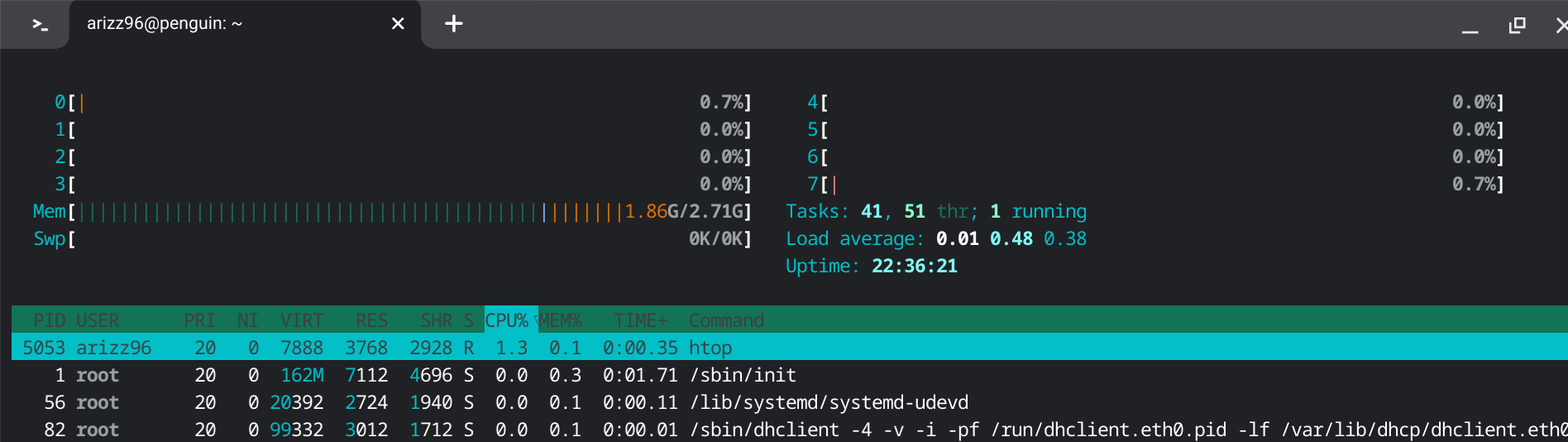The width and height of the screenshot is (1568, 442).
Task: Minimize the terminal window
Action: pyautogui.click(x=1470, y=26)
